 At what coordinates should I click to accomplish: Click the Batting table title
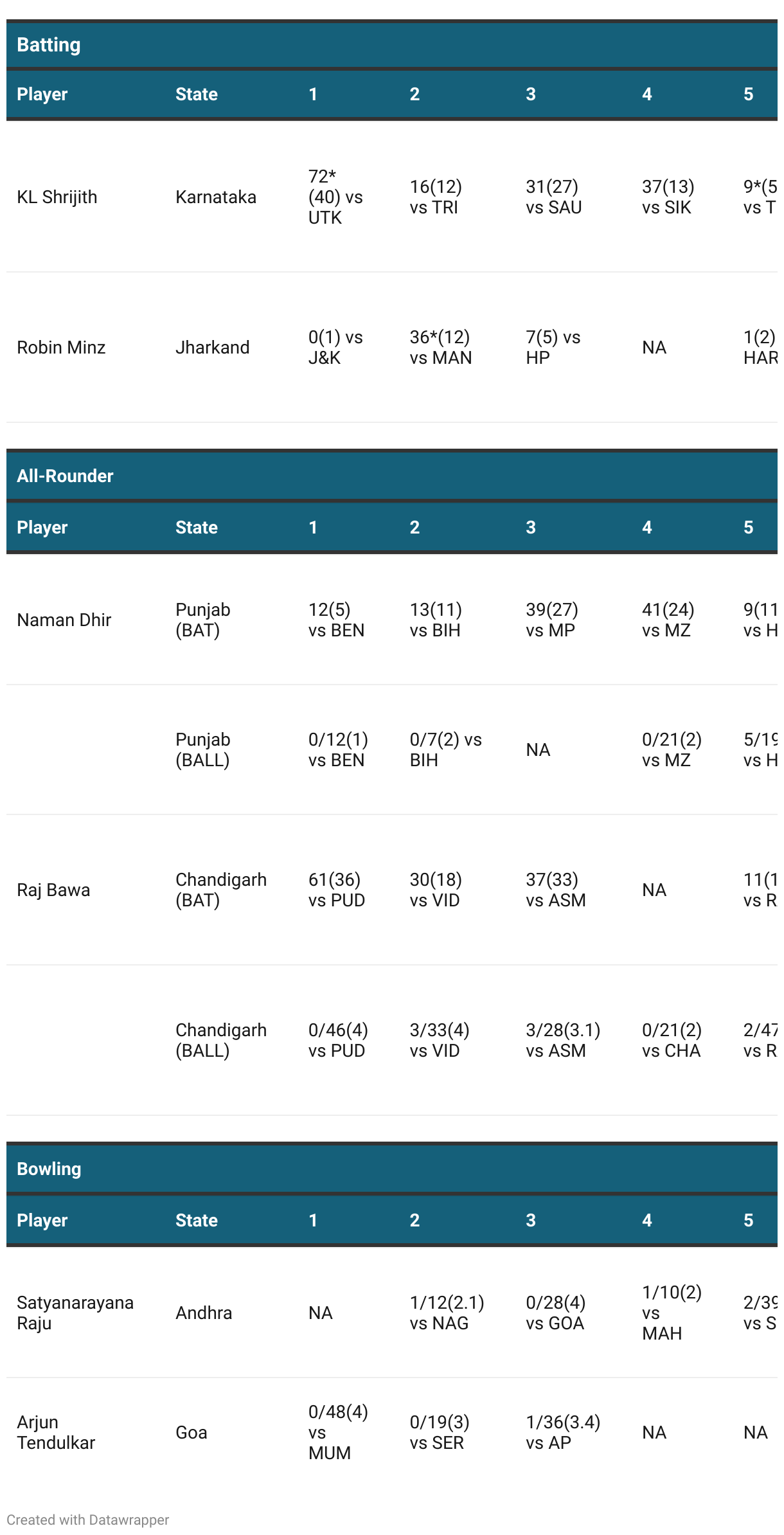coord(49,45)
